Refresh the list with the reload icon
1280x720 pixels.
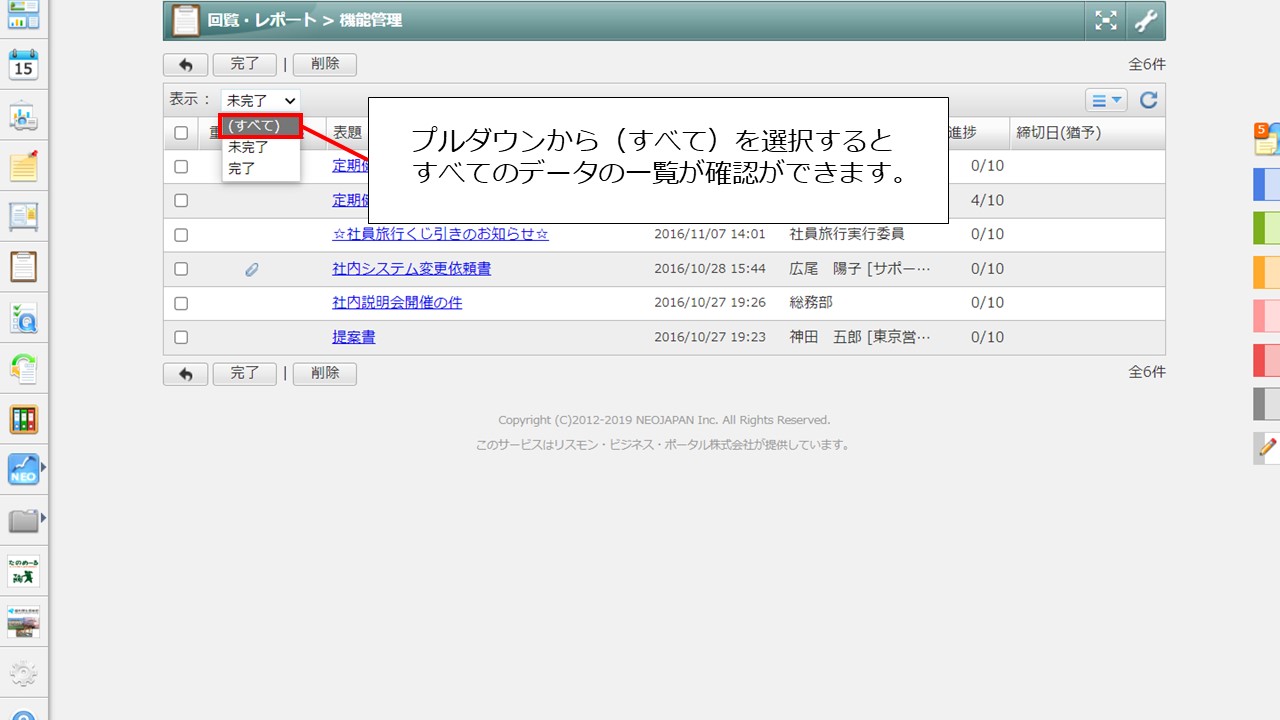point(1148,100)
